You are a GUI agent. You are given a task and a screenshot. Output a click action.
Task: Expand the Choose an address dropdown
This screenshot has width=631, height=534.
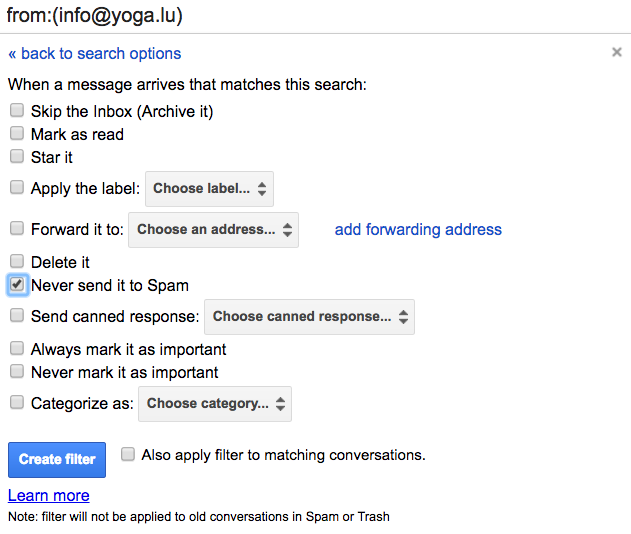pyautogui.click(x=213, y=230)
